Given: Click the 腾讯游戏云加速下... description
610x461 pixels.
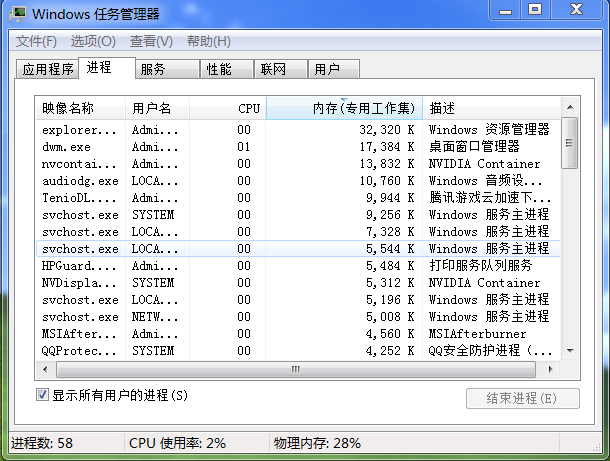Looking at the screenshot, I should coord(490,198).
